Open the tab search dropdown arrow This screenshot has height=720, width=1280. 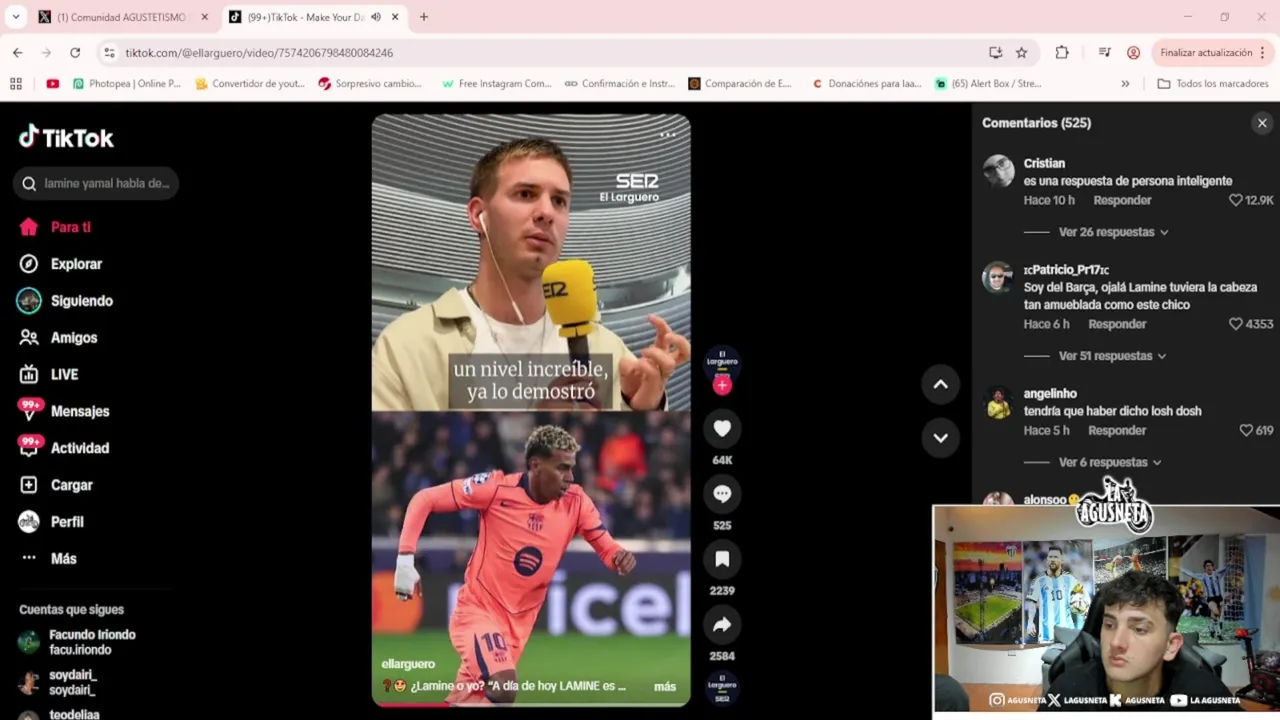[15, 17]
